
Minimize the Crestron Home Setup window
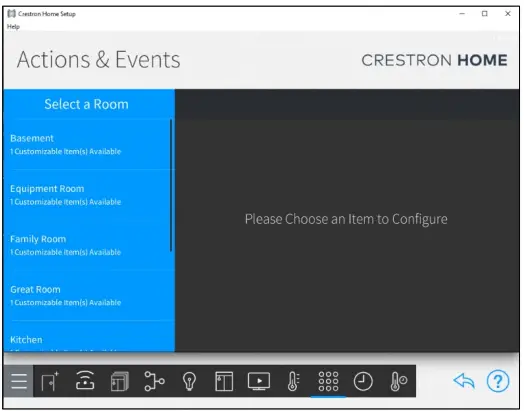(462, 14)
